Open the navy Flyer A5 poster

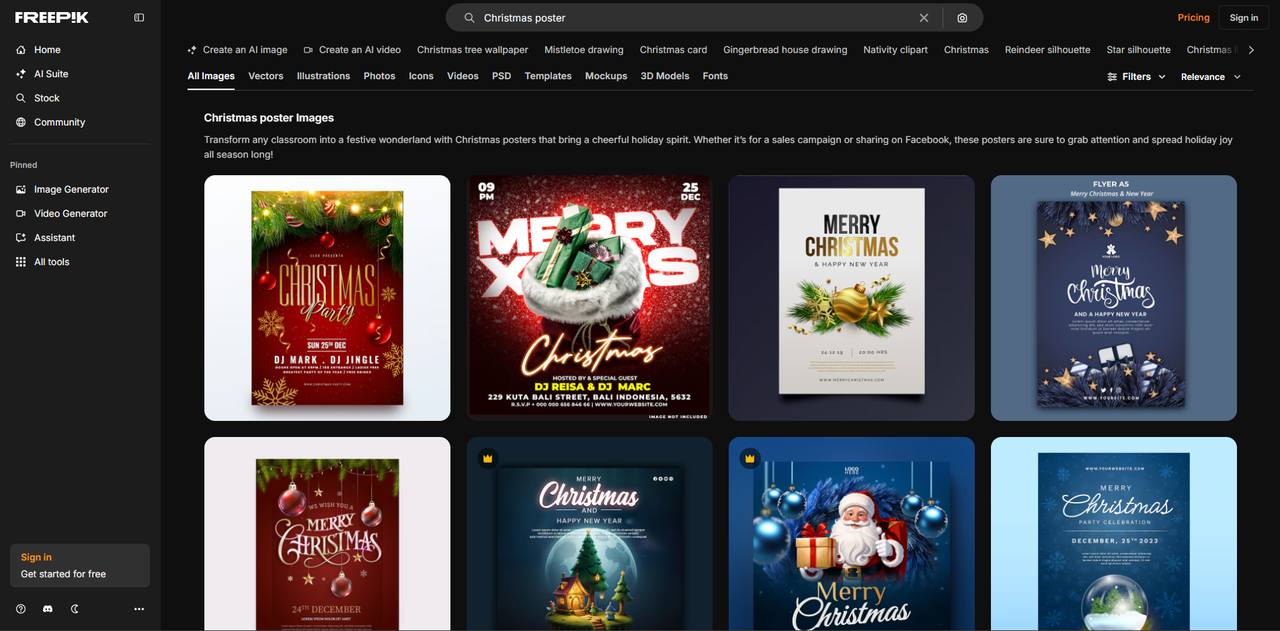[x=1113, y=298]
